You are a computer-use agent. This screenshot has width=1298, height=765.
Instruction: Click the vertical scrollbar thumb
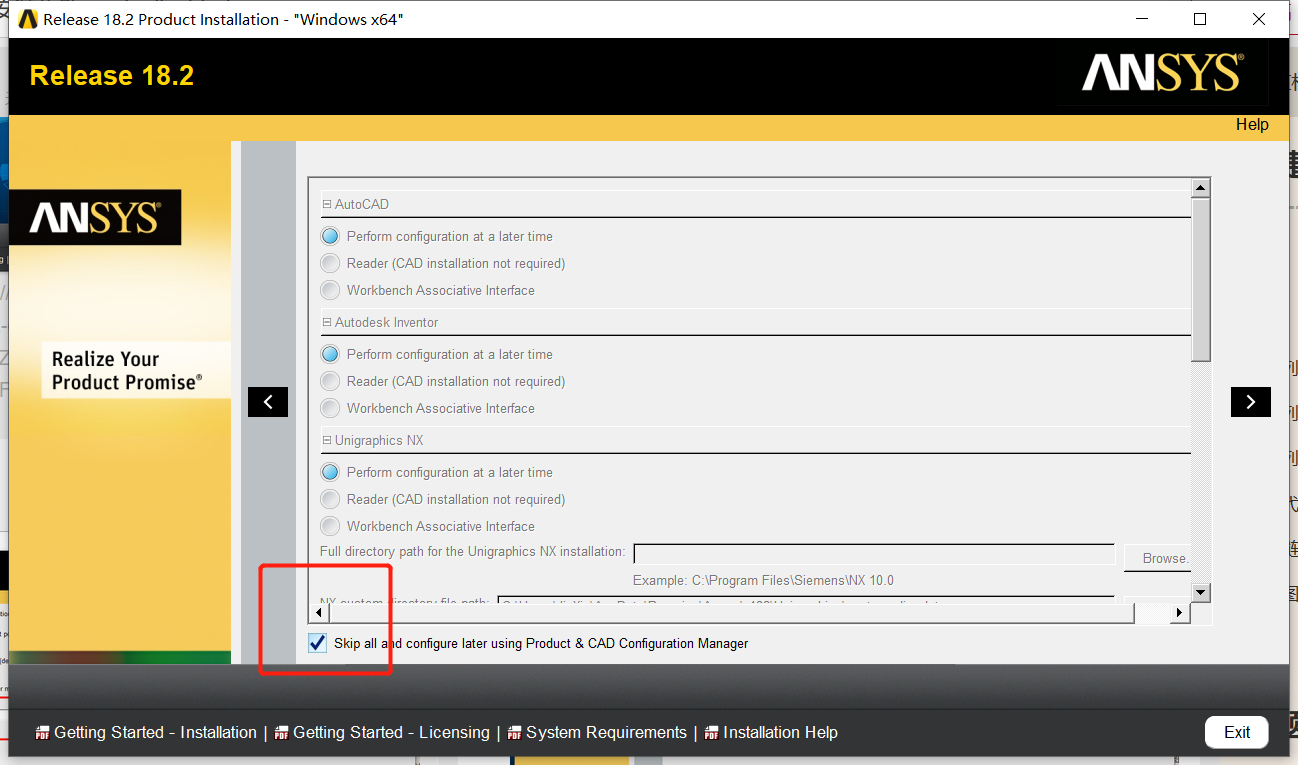[x=1201, y=280]
